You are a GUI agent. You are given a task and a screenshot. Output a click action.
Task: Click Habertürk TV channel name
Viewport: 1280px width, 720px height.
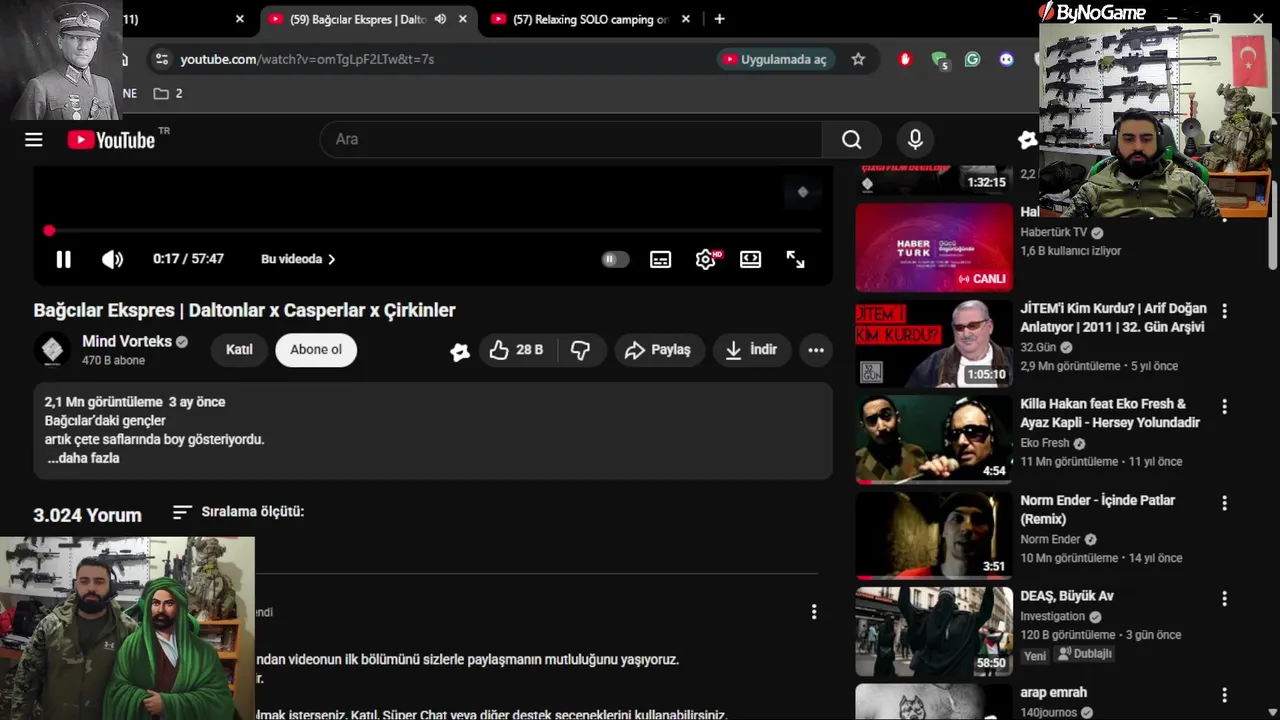1056,232
